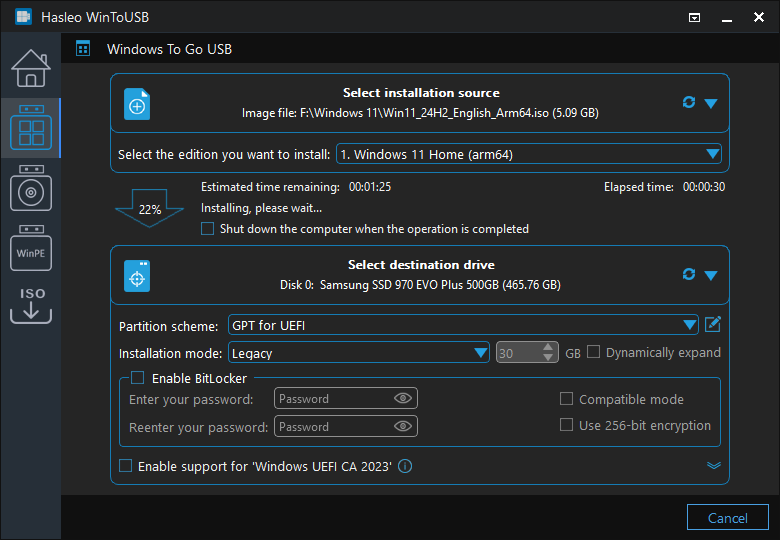Refresh the installation source list
This screenshot has height=540, width=780.
tap(688, 102)
